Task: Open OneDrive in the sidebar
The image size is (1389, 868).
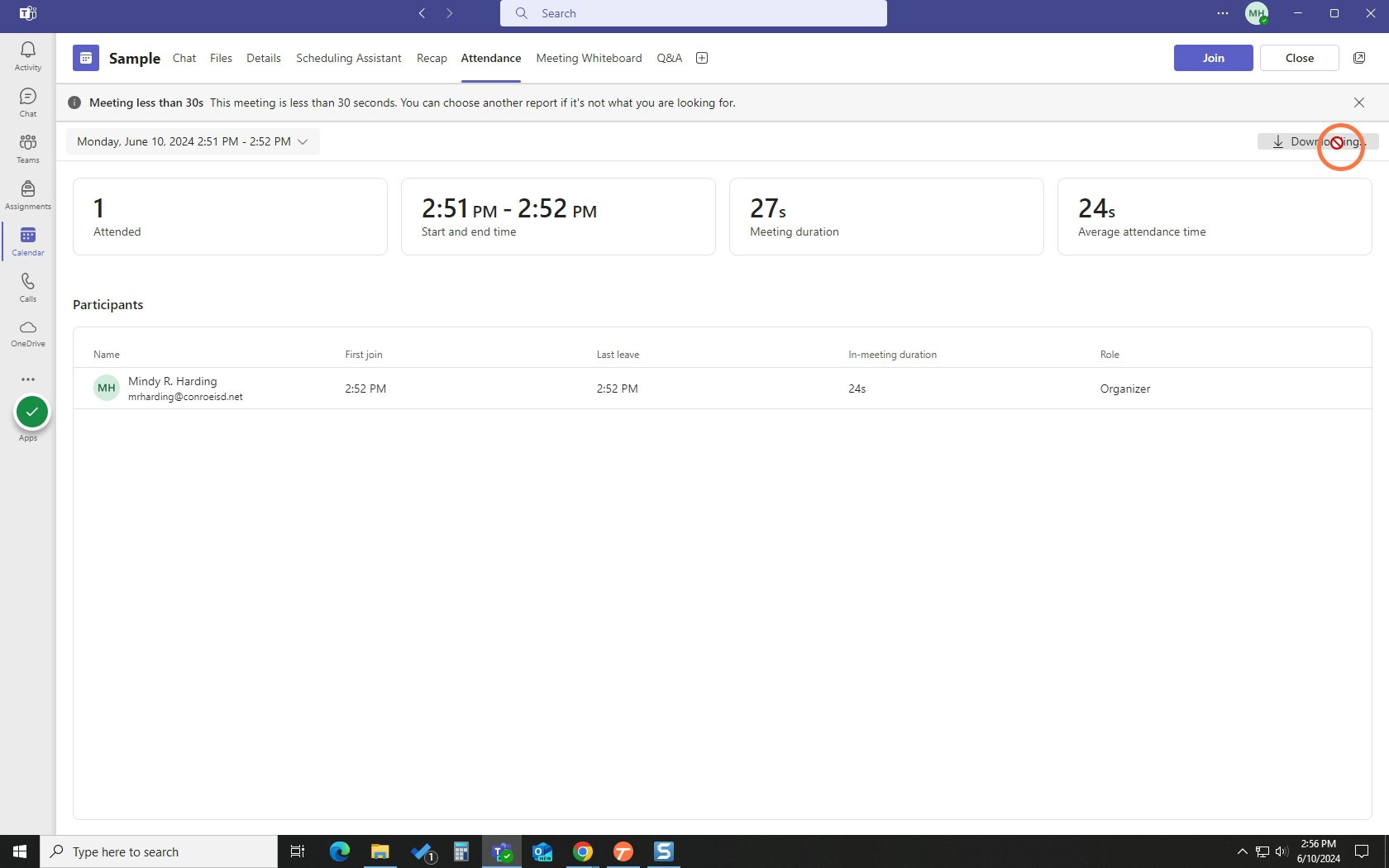Action: (28, 334)
